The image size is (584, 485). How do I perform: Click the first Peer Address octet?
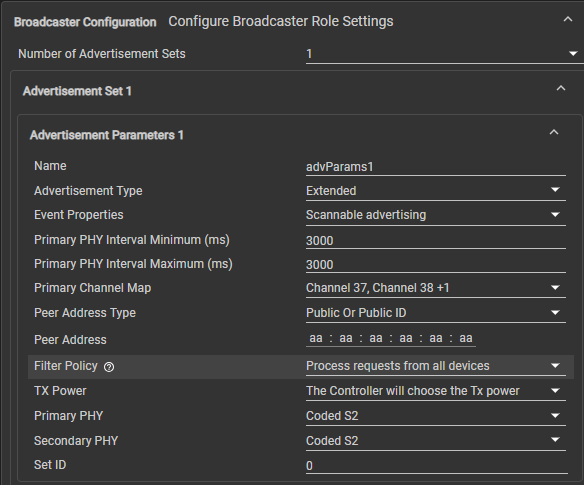[x=316, y=338]
